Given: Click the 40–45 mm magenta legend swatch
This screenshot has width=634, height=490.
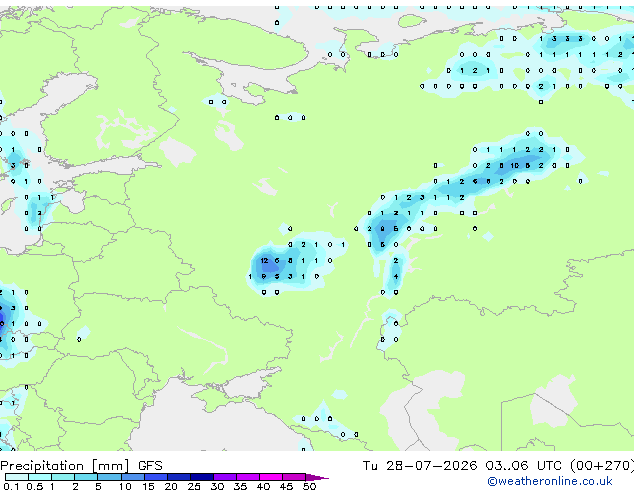Looking at the screenshot, I should 271,477.
